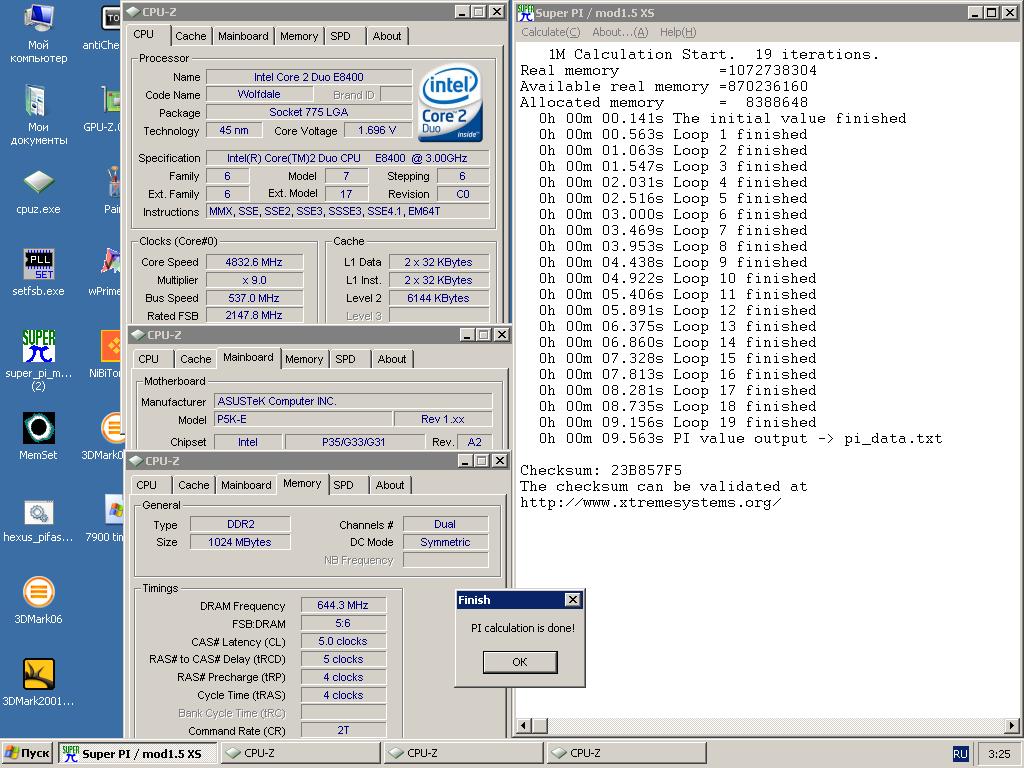
Task: Click the Multiplier x 9.0 value
Action: tap(255, 280)
